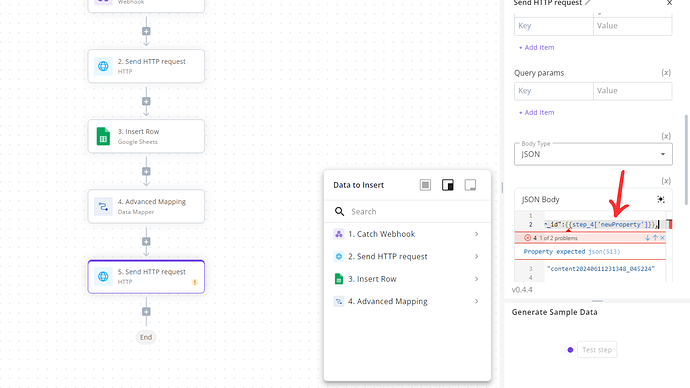
Task: Toggle dynamic value for JSON Body
Action: point(666,181)
